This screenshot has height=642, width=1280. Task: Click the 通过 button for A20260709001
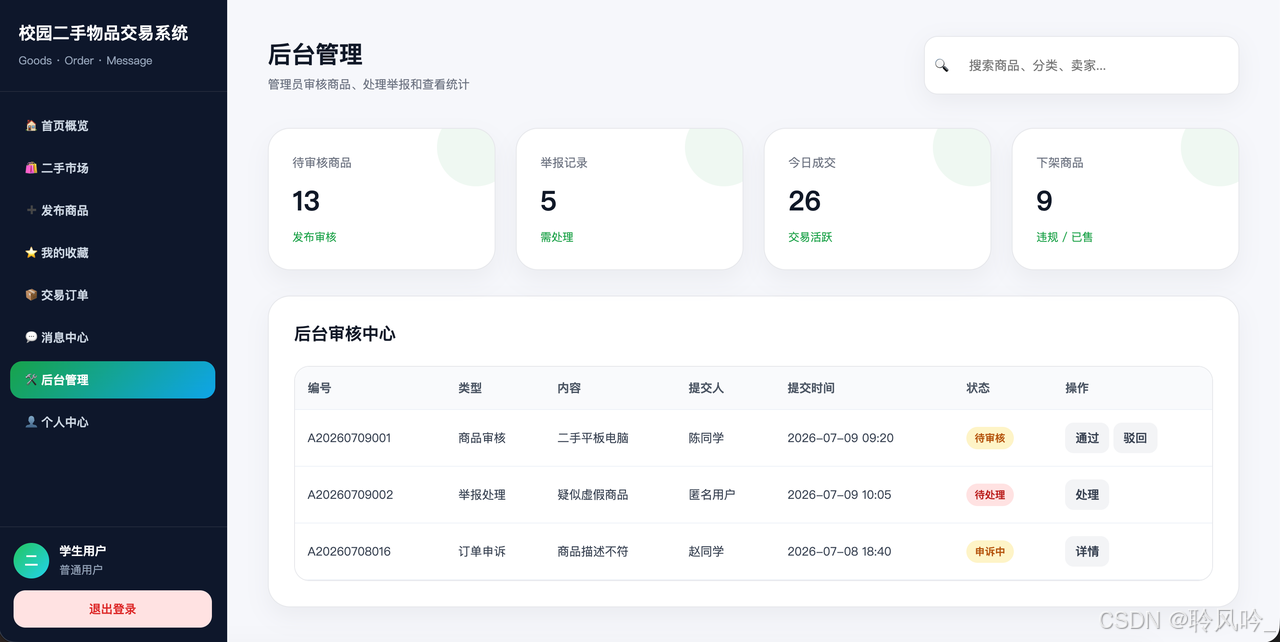1087,438
